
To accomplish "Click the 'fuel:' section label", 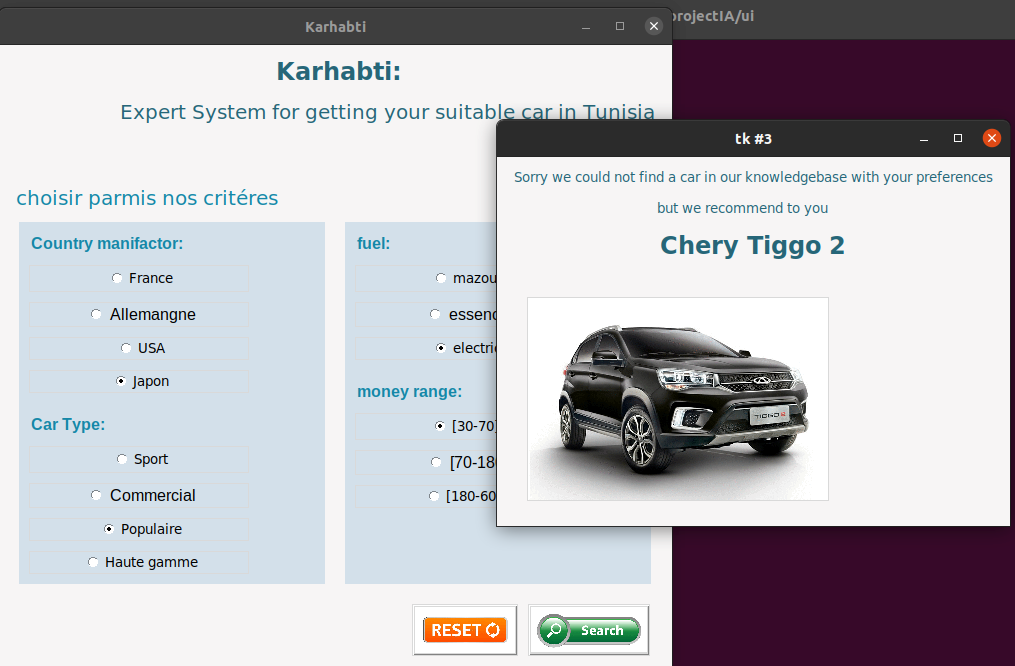I will [374, 243].
